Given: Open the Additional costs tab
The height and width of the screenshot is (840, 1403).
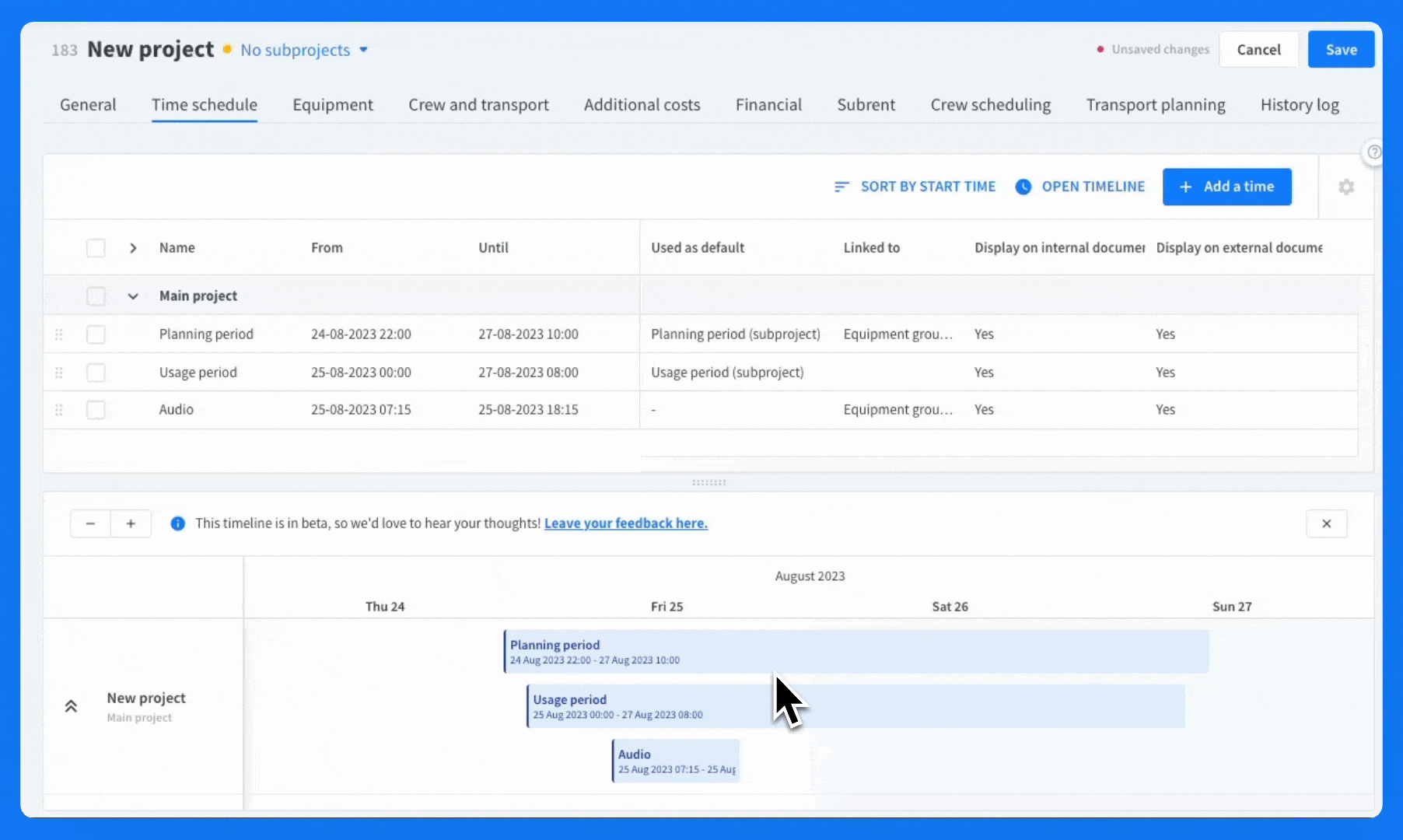Looking at the screenshot, I should click(642, 105).
